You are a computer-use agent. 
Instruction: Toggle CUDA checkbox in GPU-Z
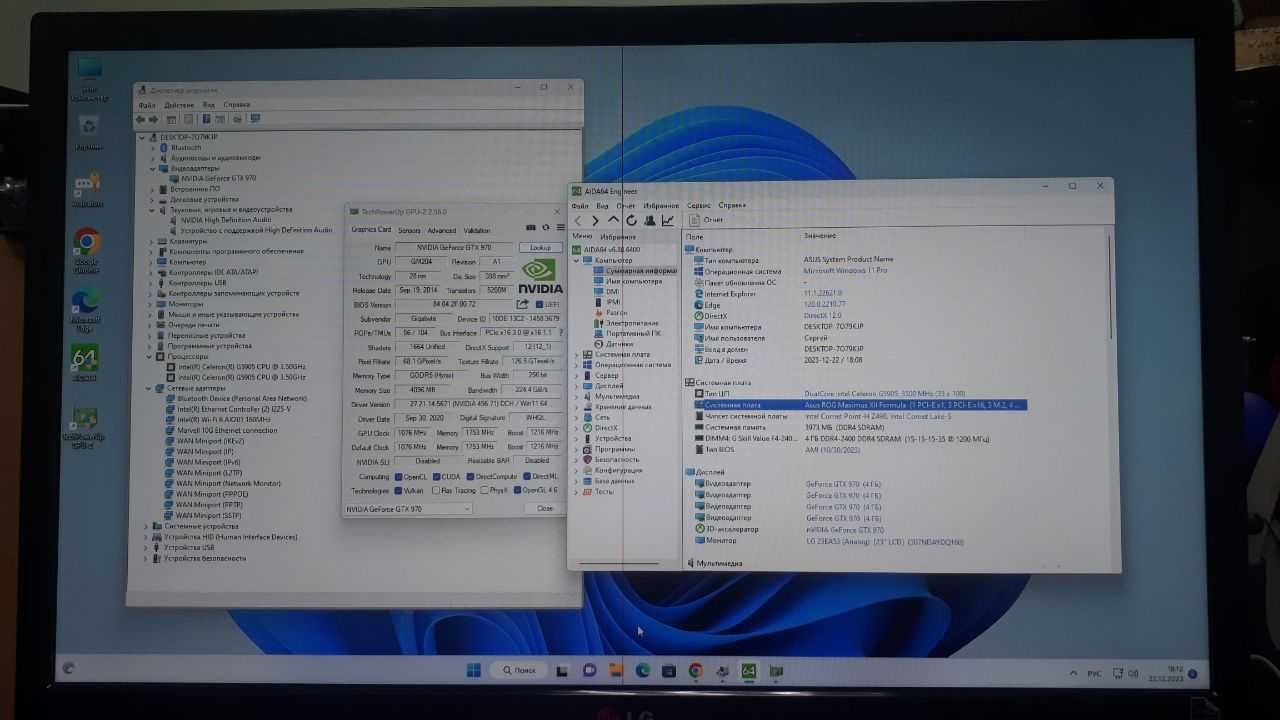click(x=436, y=476)
